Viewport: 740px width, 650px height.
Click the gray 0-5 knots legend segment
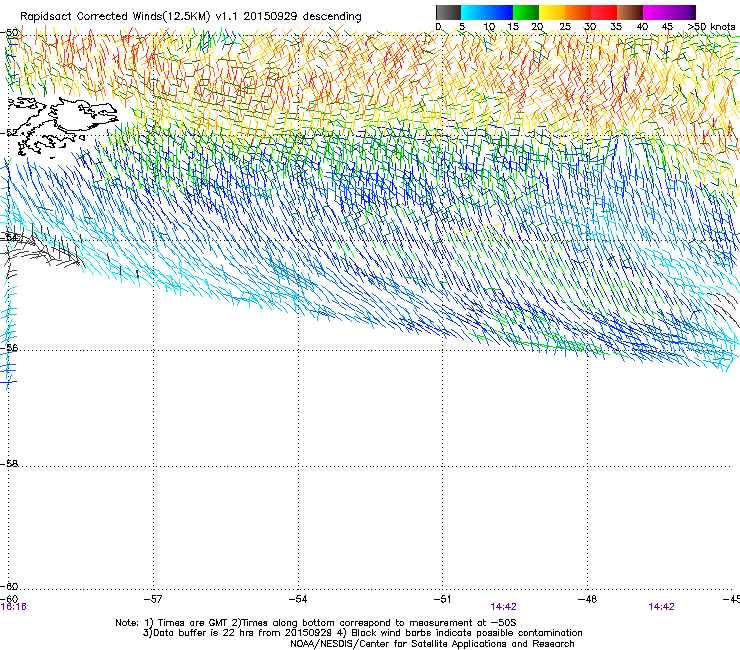point(448,12)
